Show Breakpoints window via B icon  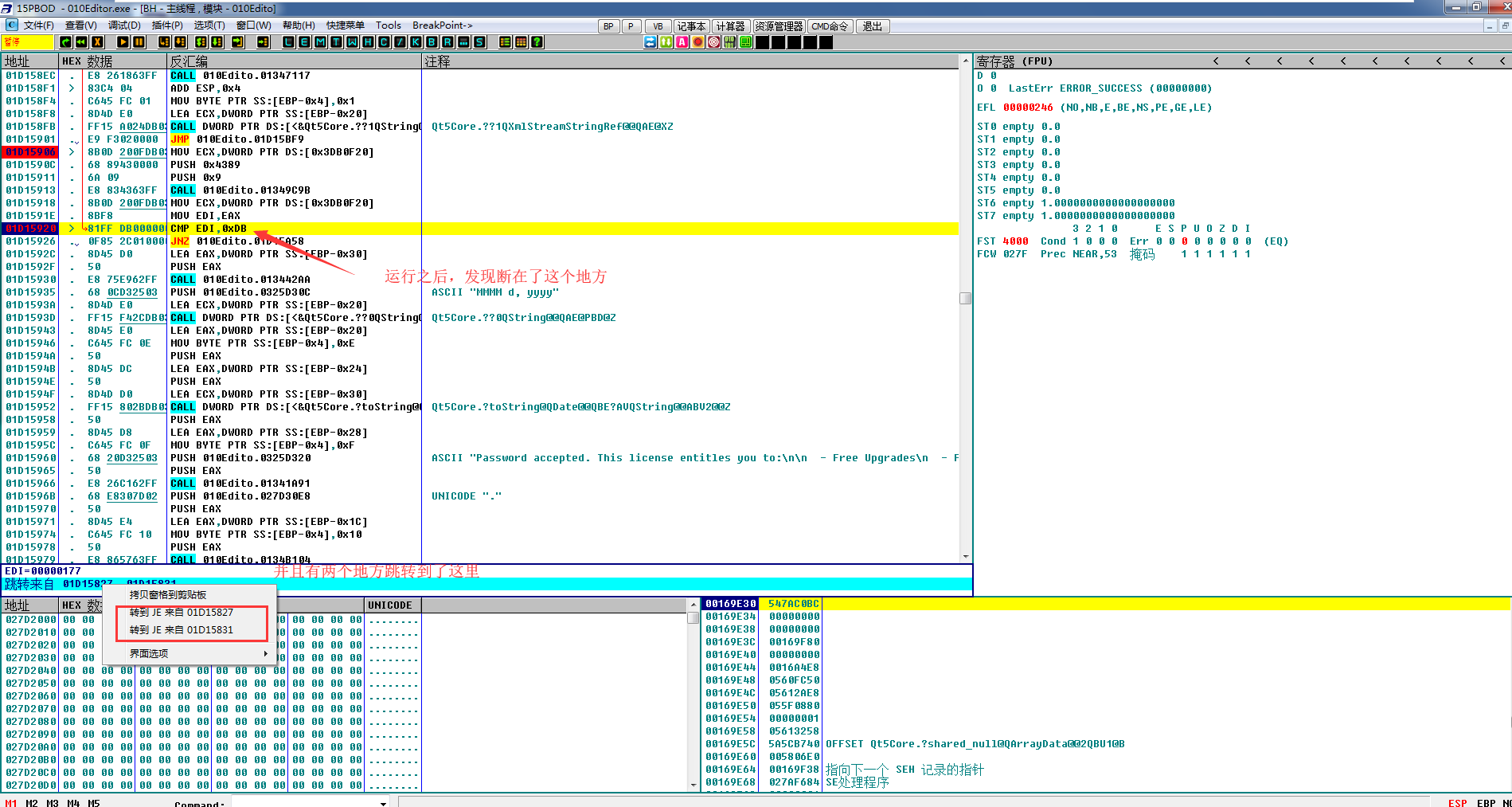pos(432,42)
